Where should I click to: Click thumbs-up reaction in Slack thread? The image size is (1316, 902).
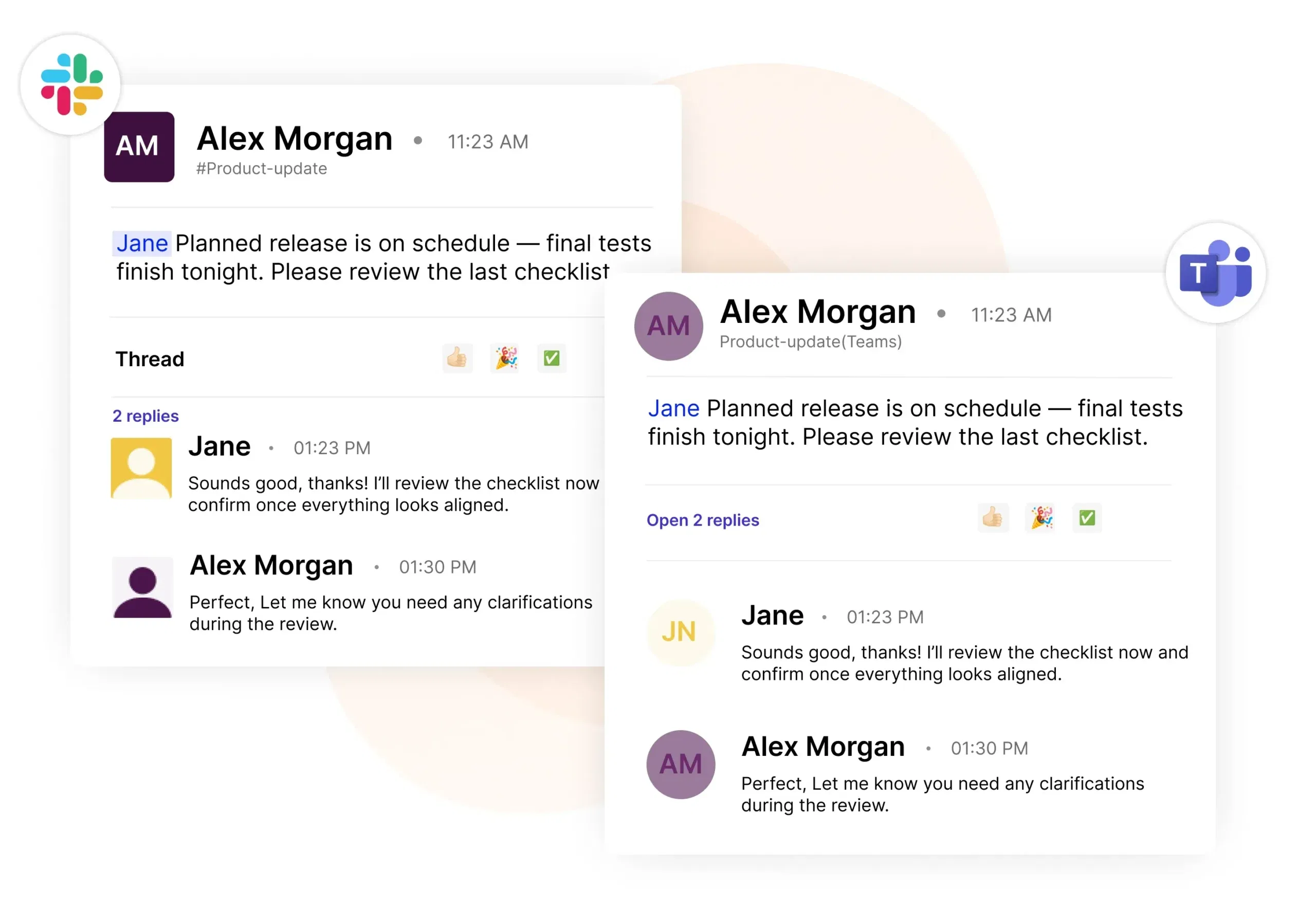click(457, 358)
